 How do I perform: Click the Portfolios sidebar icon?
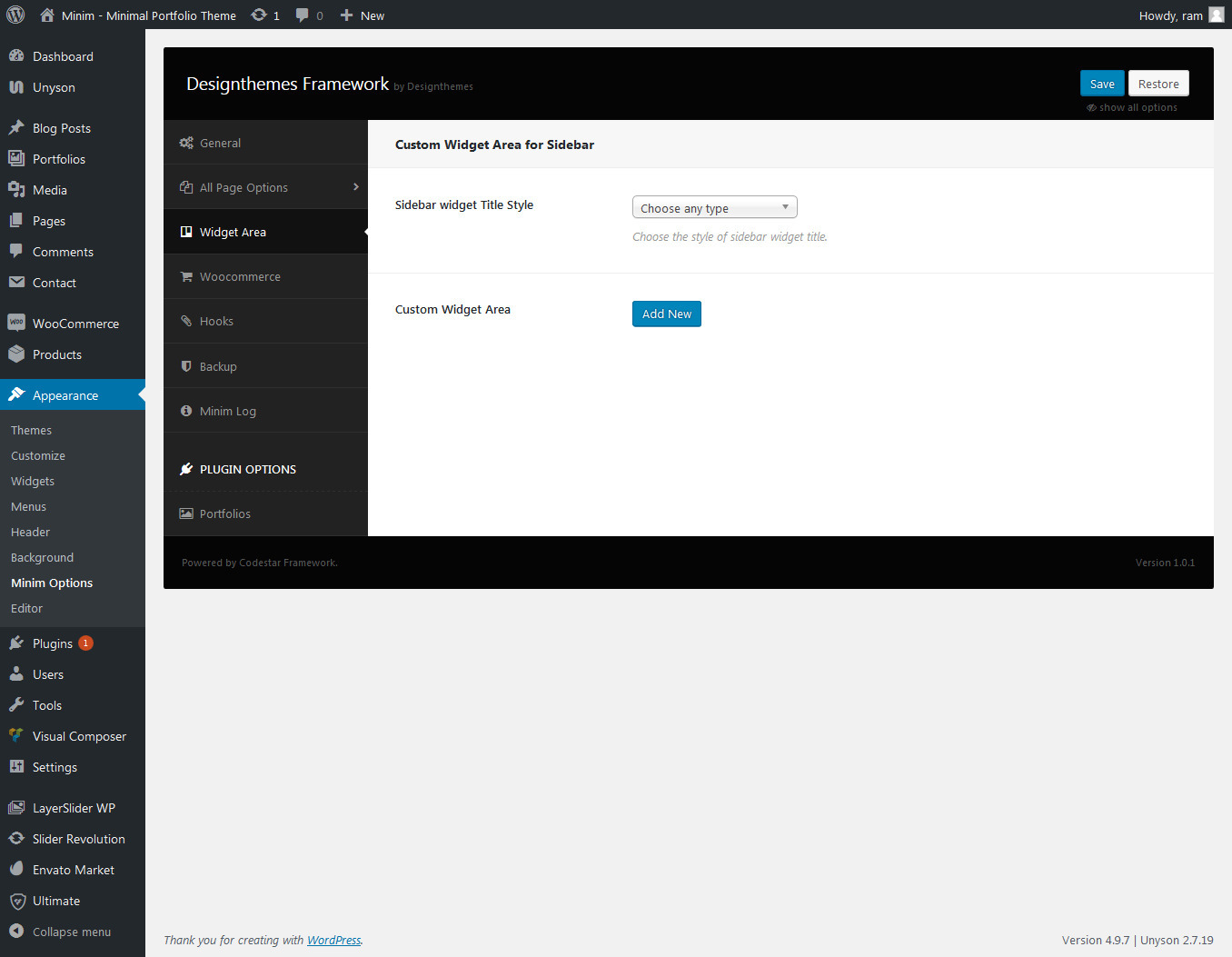pos(16,158)
